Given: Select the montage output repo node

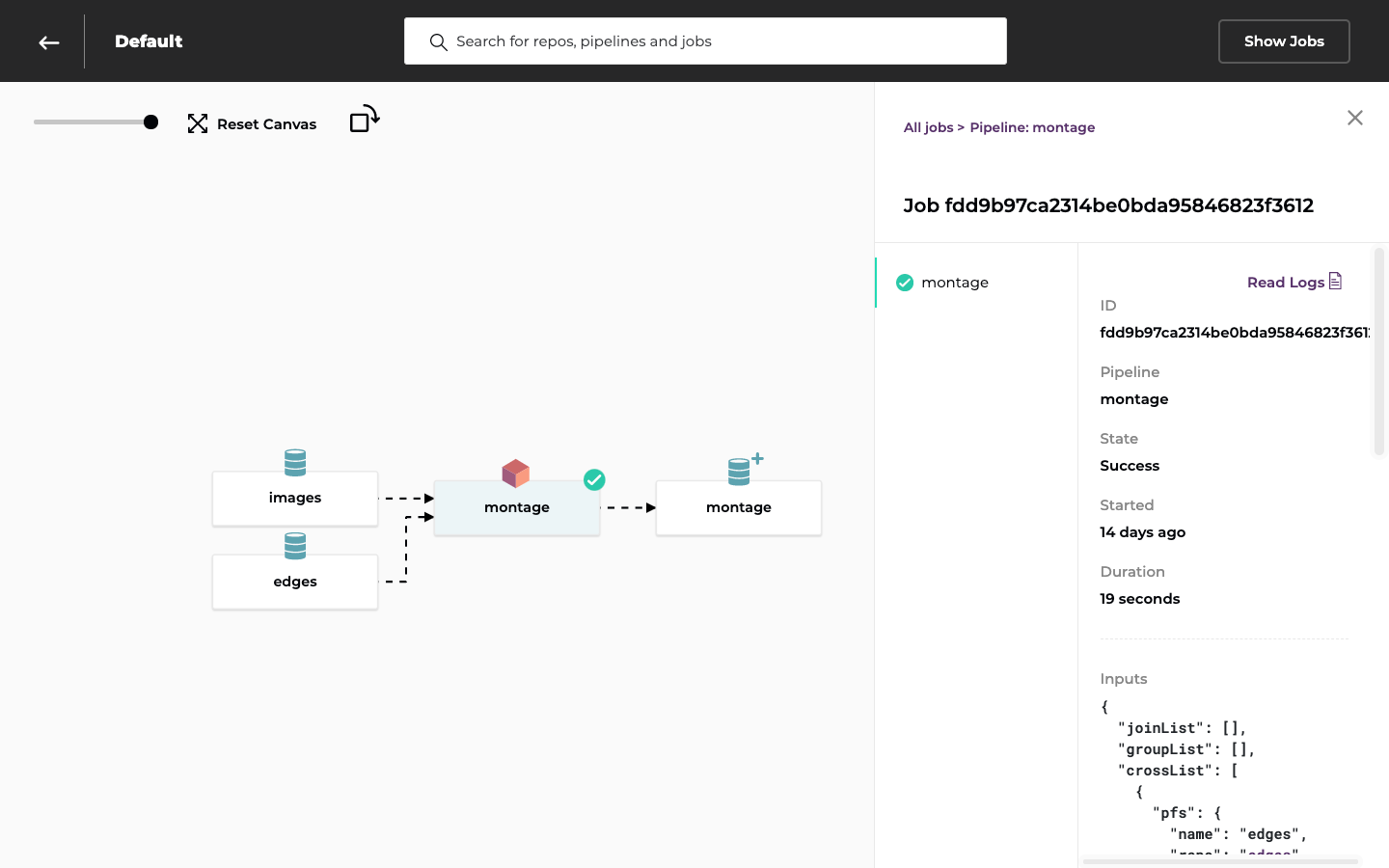Looking at the screenshot, I should click(739, 508).
